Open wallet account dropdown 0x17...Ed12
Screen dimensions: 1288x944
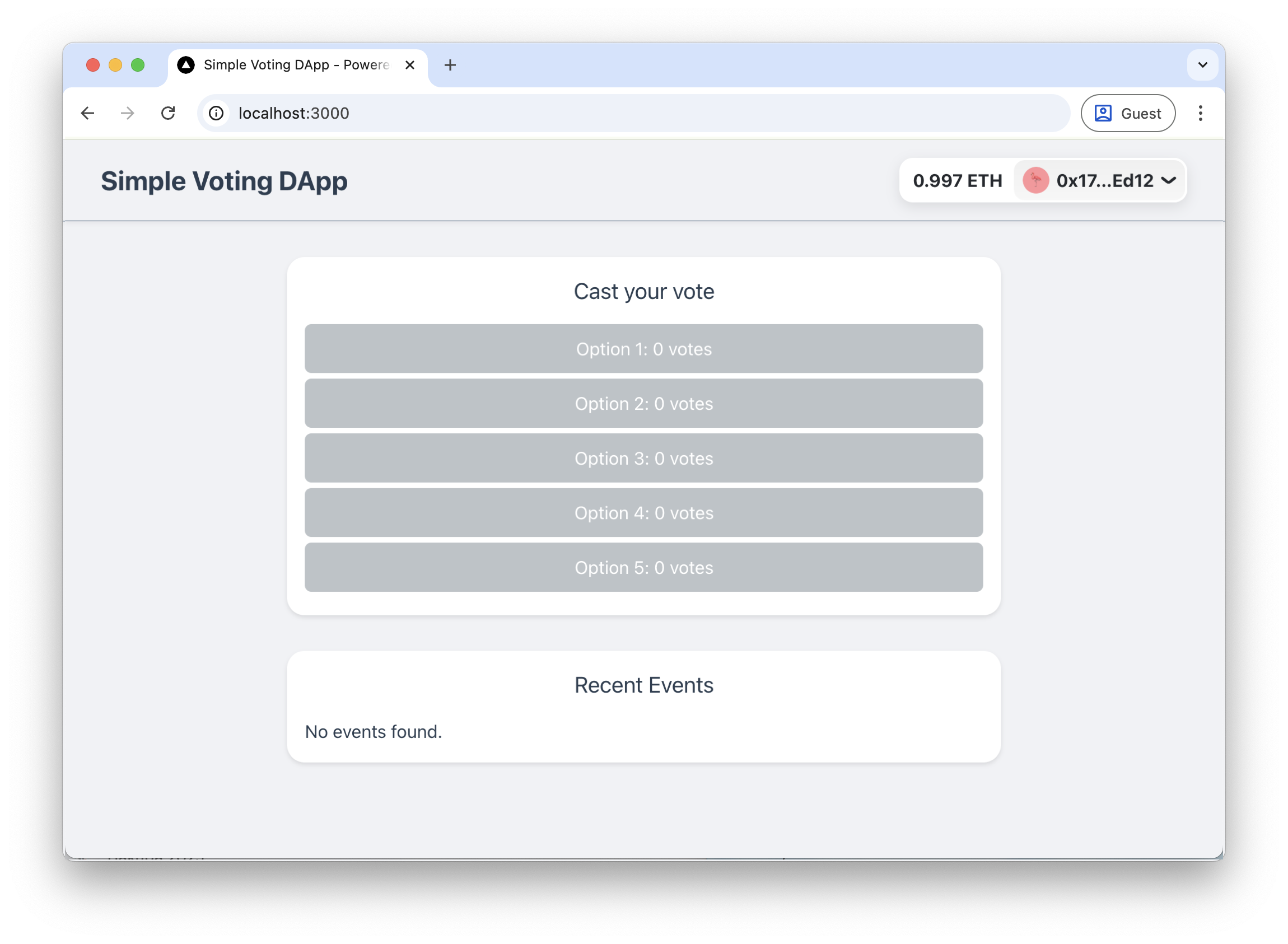[x=1104, y=181]
